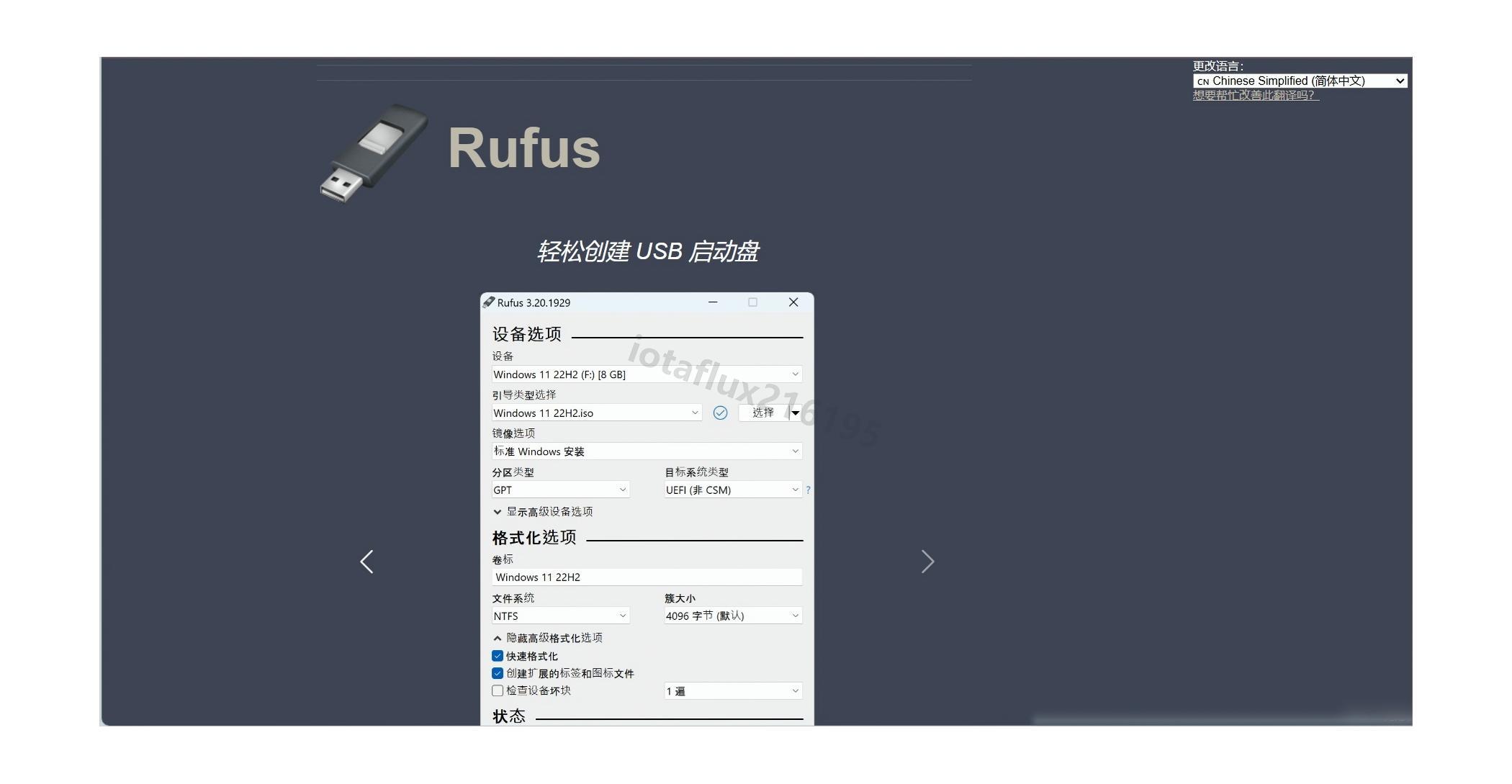Collapse 隐藏高级格式化选项
This screenshot has height=784, width=1512.
coord(548,638)
